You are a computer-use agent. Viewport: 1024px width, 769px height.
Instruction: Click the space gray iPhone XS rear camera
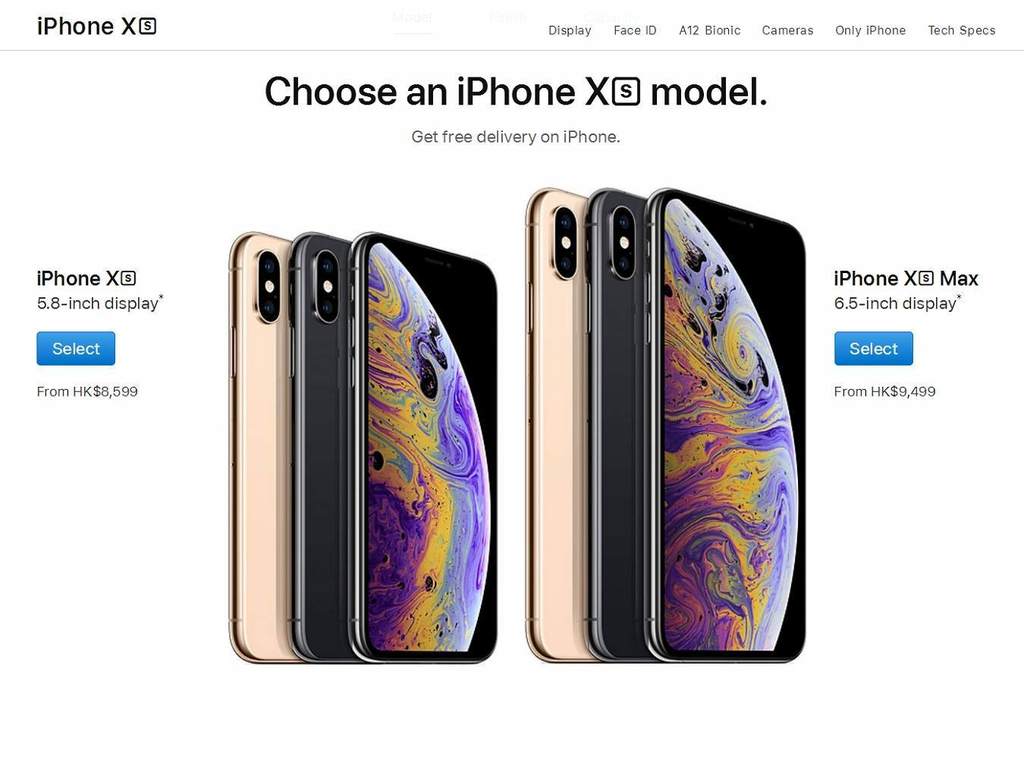click(327, 287)
